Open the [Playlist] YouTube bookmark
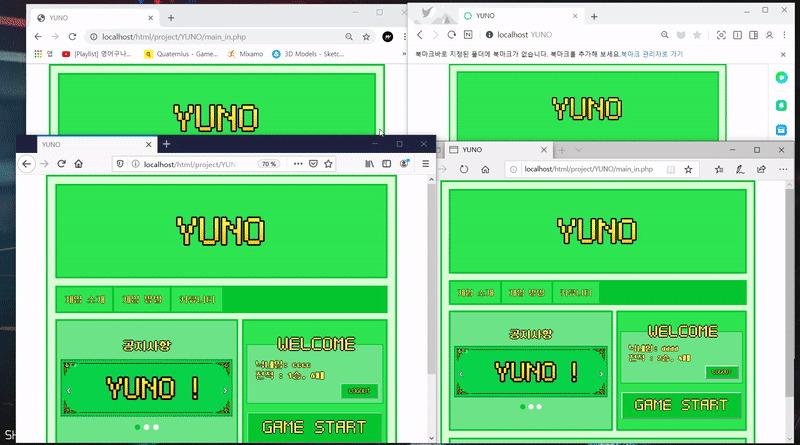This screenshot has height=445, width=800. 97,54
